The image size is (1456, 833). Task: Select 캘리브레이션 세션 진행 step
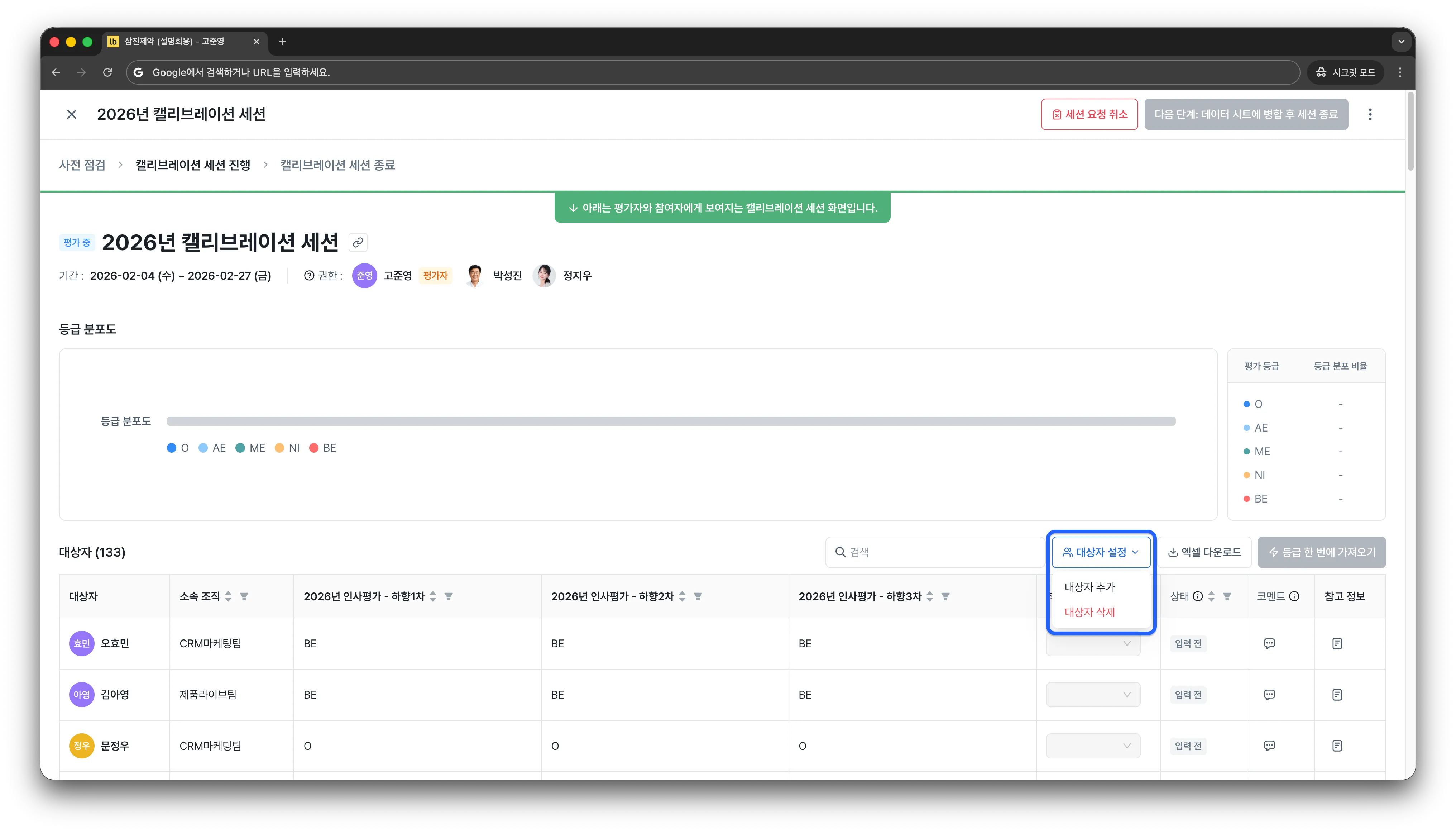point(193,165)
